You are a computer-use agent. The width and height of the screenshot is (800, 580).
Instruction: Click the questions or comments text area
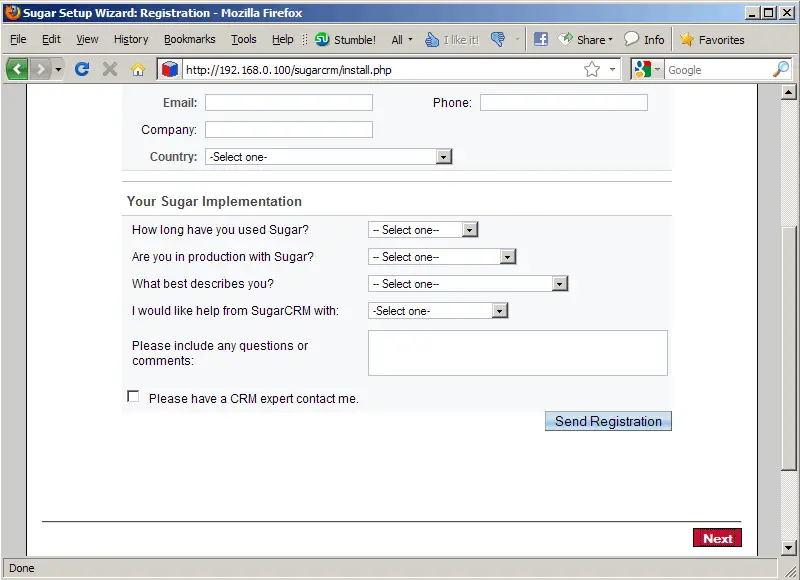(518, 353)
